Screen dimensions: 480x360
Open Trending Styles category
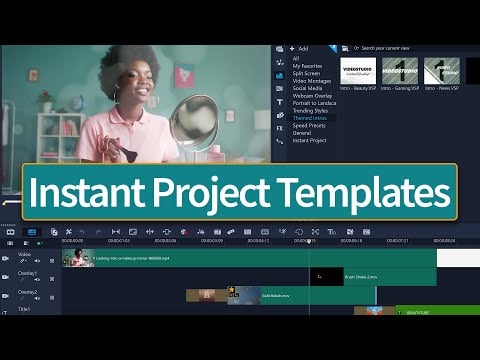click(310, 111)
